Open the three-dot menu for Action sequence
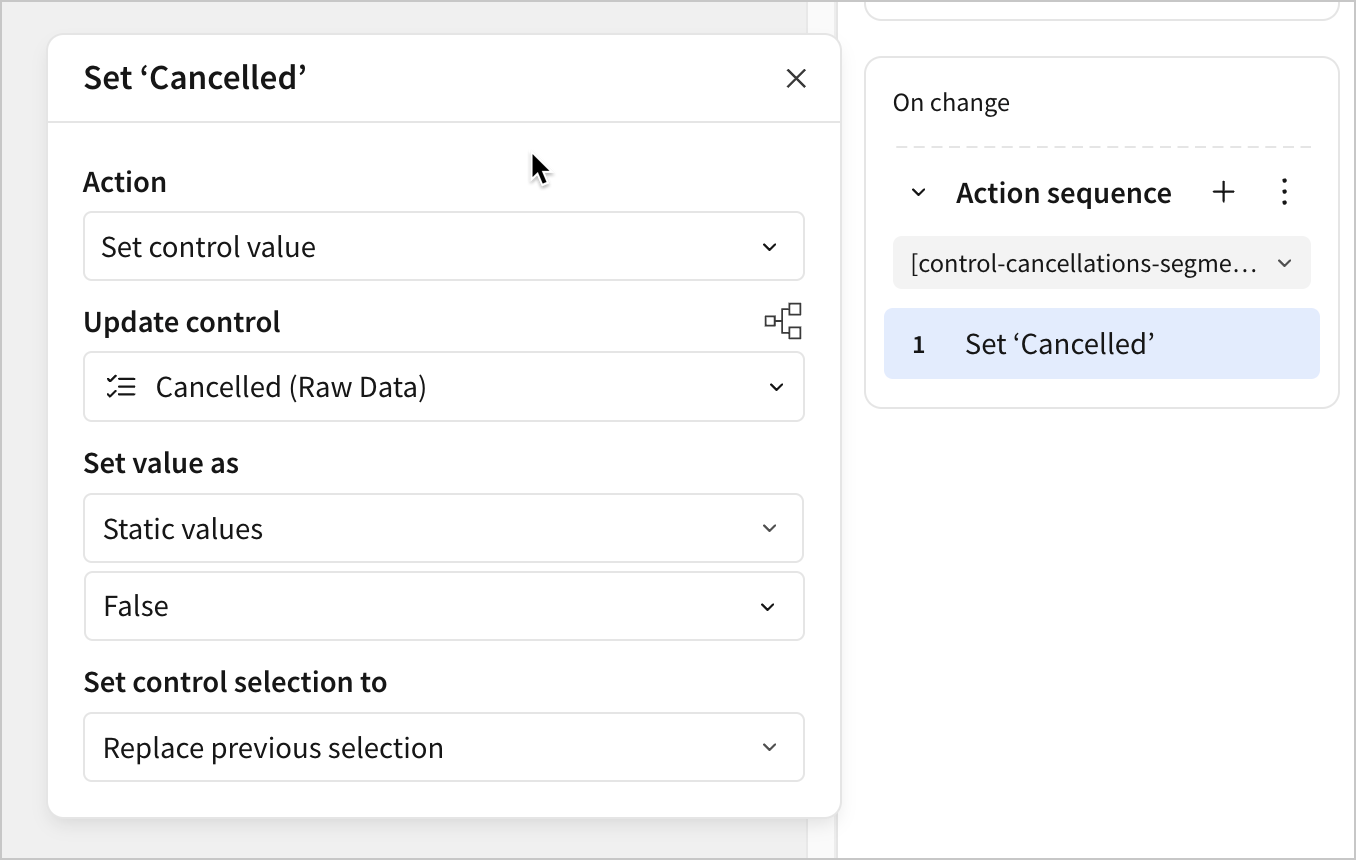 [x=1285, y=193]
